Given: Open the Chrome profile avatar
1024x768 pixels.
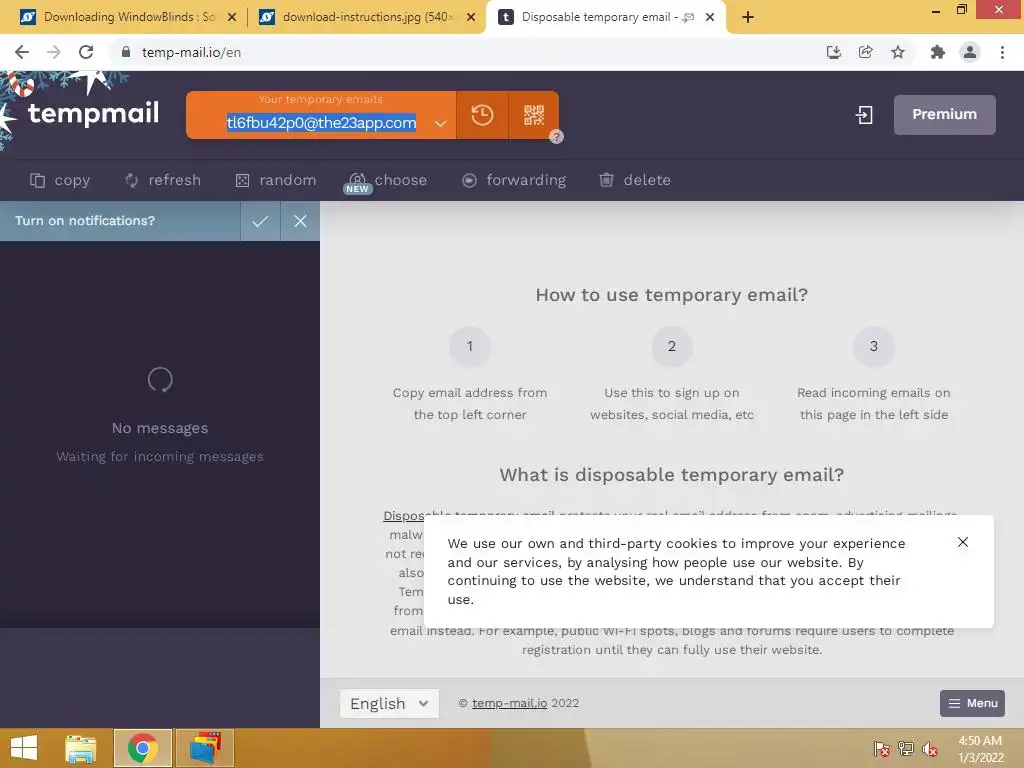Looking at the screenshot, I should (970, 52).
